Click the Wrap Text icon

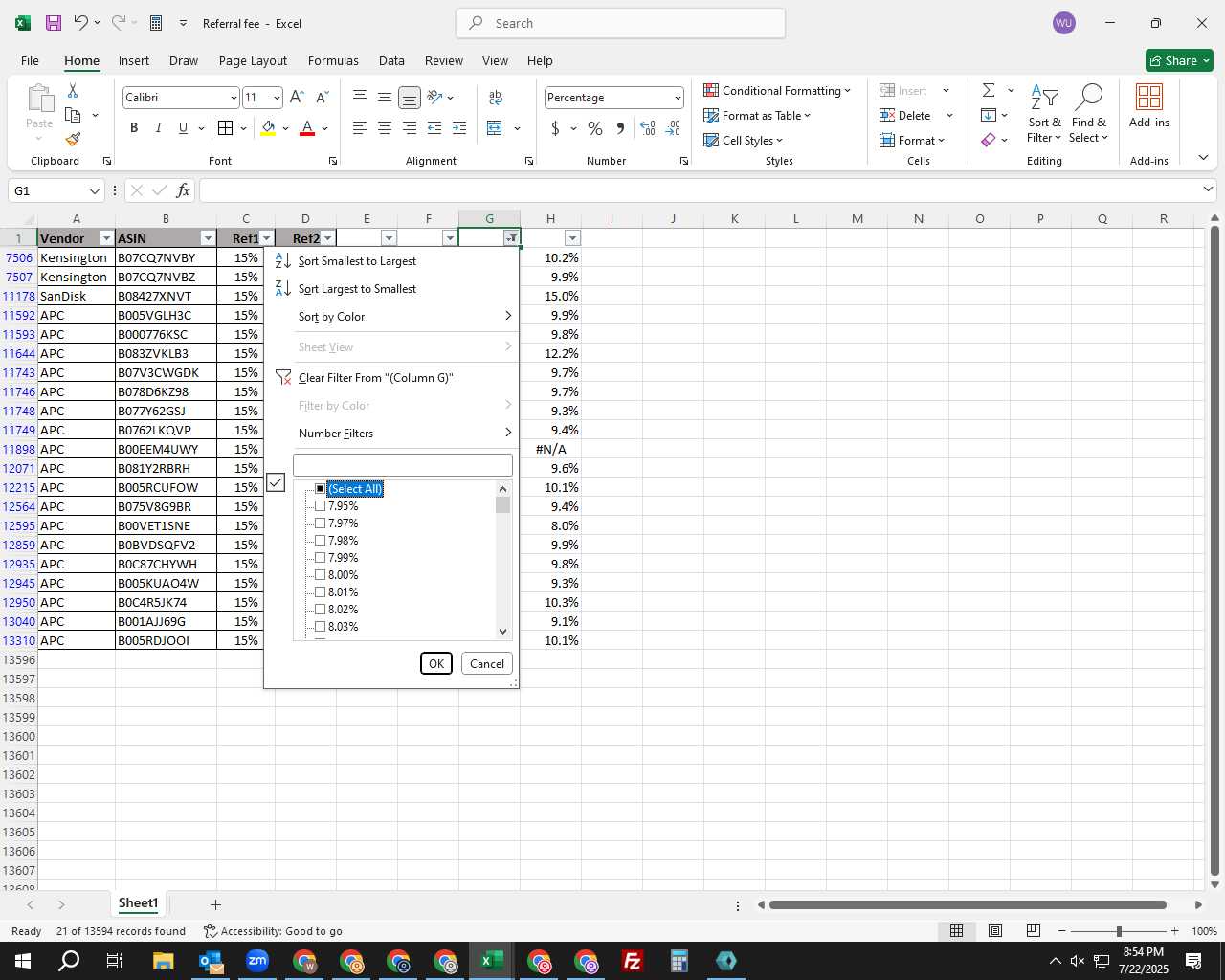[x=496, y=98]
